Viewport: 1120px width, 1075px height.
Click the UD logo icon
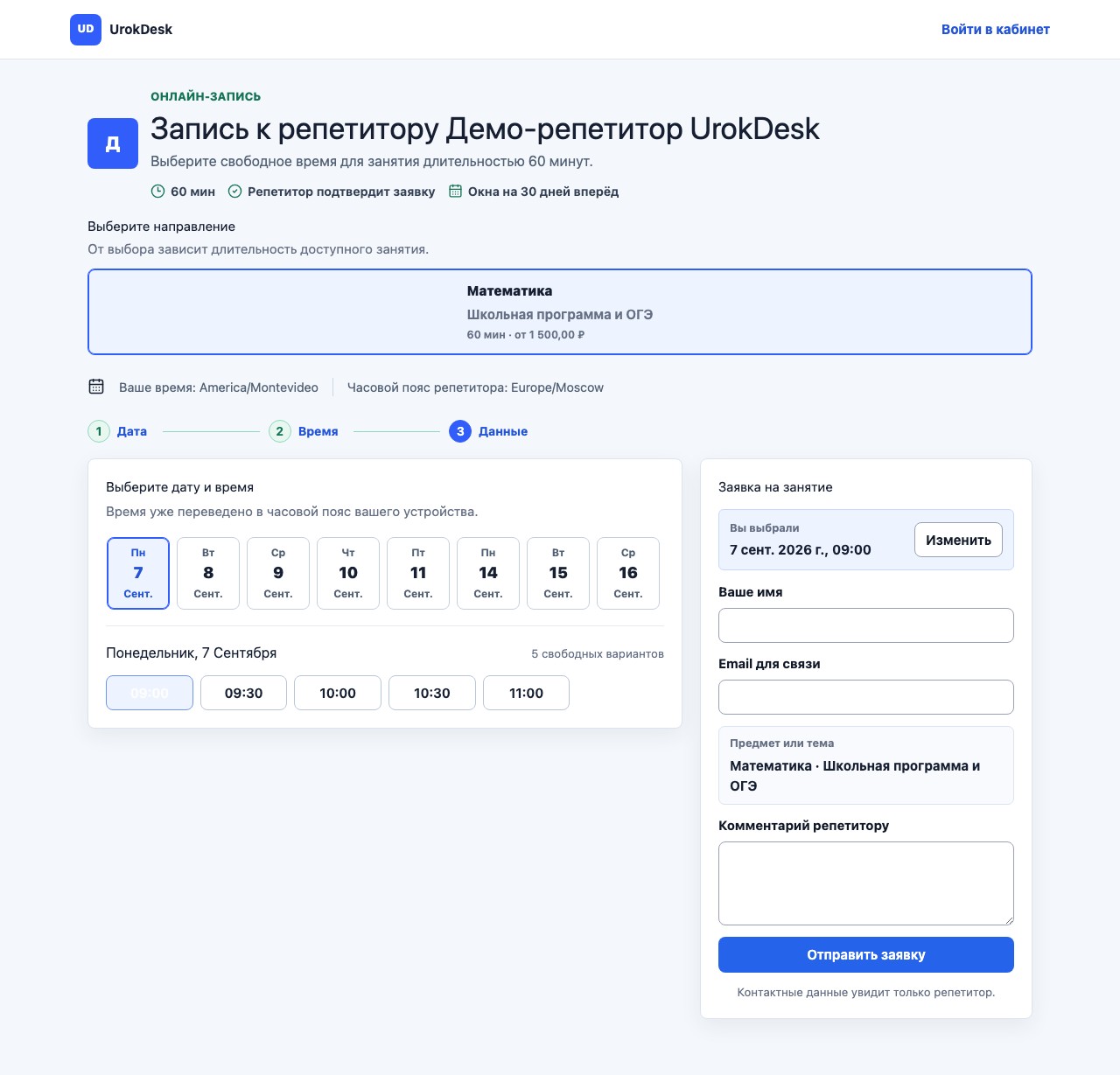point(86,29)
